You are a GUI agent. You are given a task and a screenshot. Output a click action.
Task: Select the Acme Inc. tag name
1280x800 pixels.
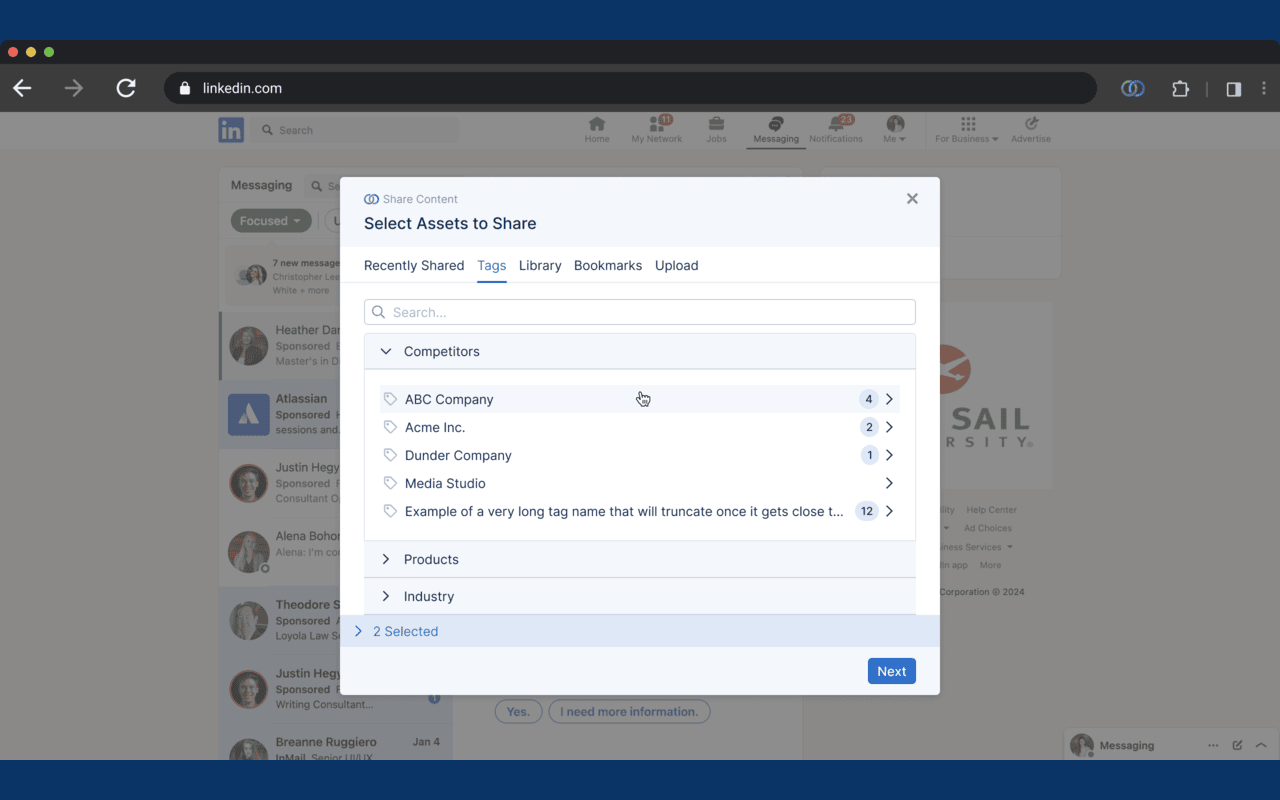pyautogui.click(x=435, y=427)
